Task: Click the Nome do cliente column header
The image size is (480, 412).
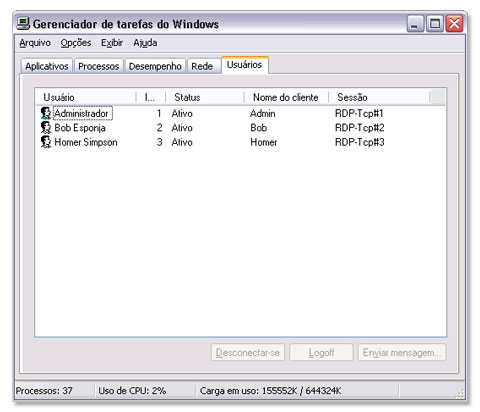Action: click(x=287, y=97)
